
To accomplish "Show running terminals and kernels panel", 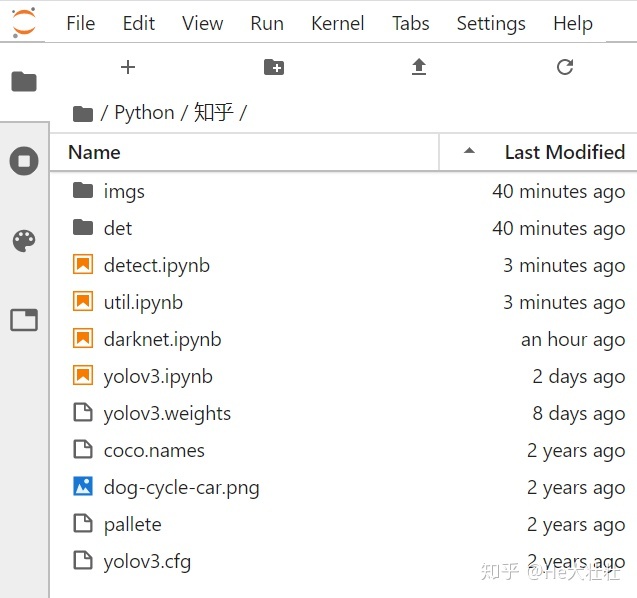I will (x=24, y=161).
